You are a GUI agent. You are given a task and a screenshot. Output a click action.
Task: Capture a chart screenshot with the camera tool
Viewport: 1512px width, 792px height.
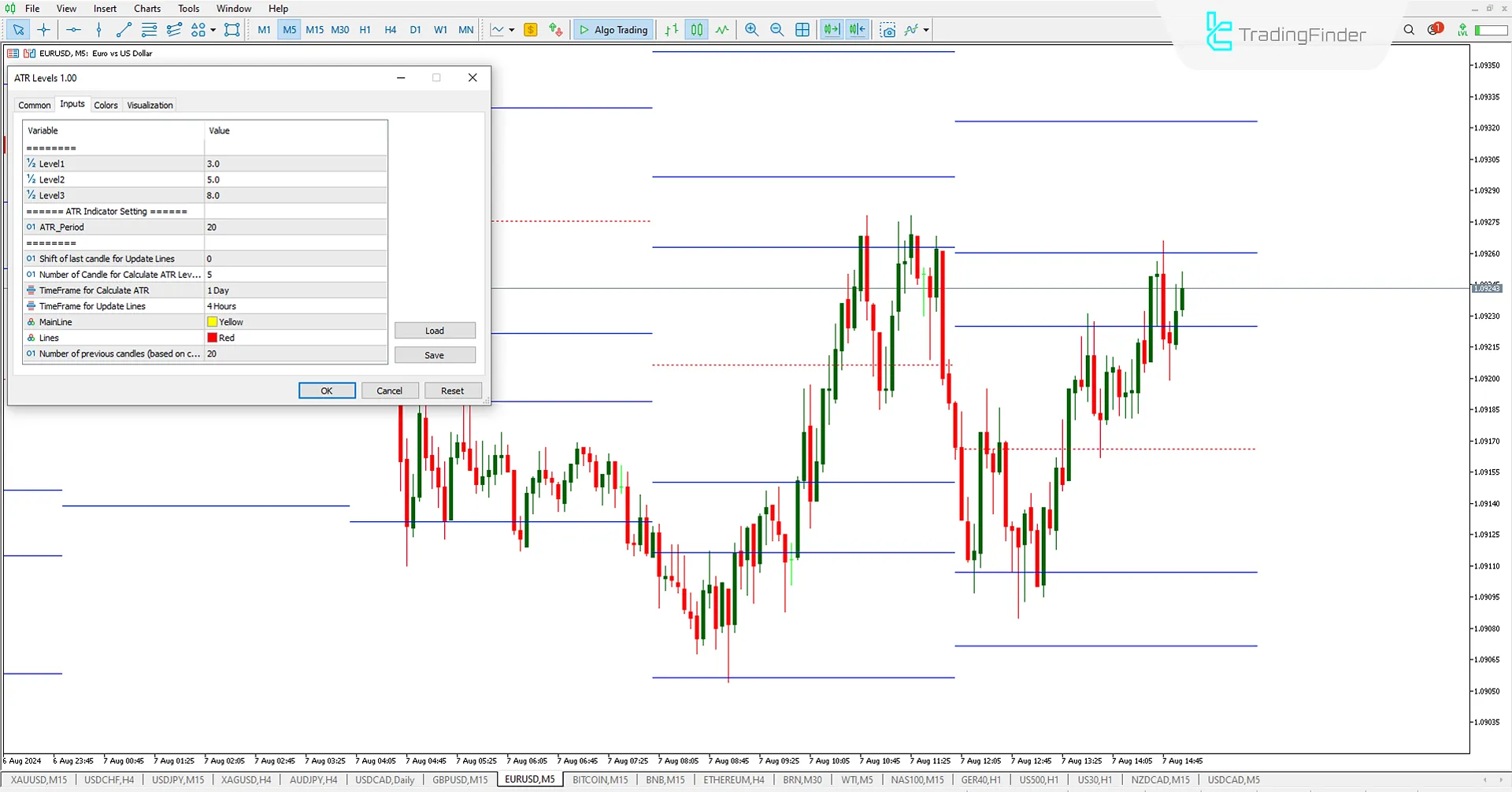888,30
